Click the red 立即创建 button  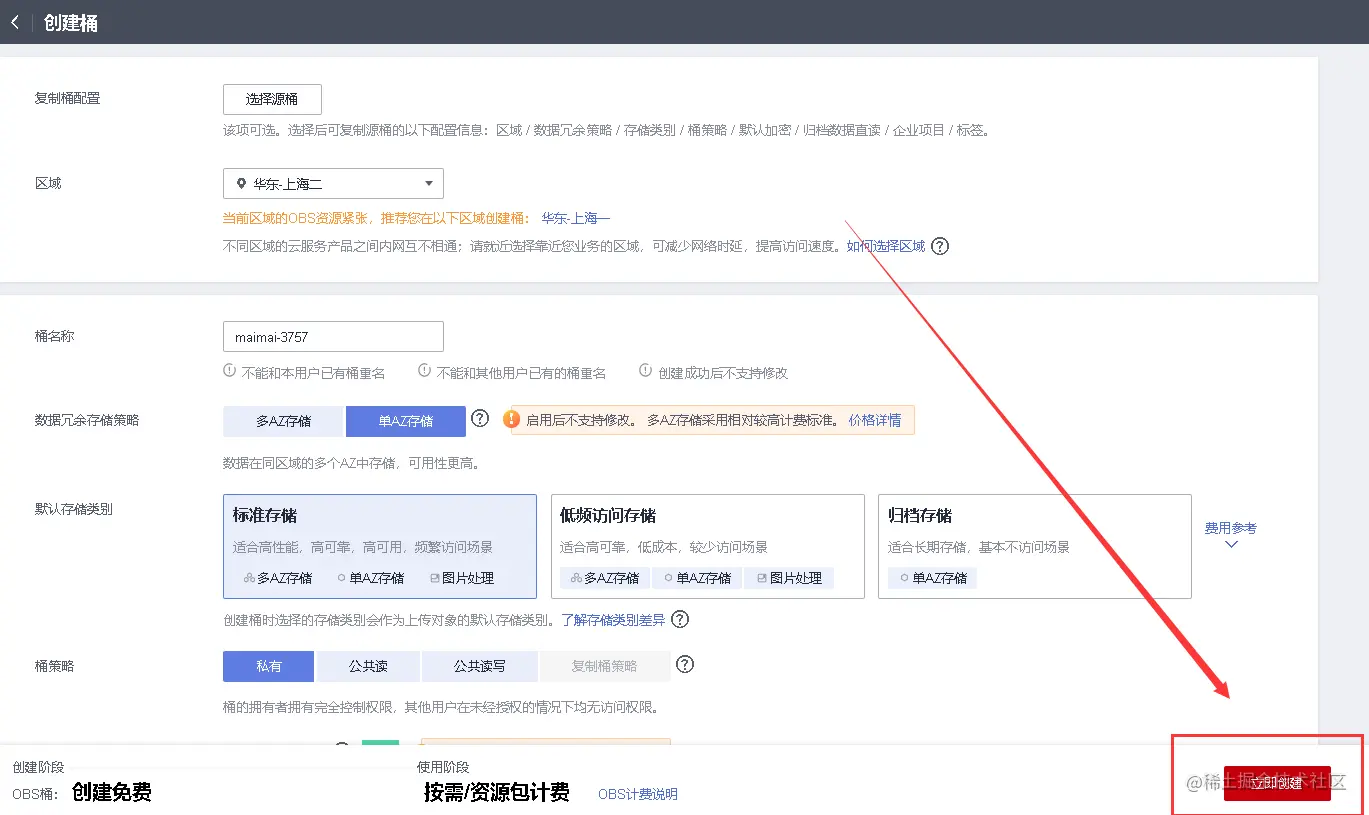click(1277, 783)
